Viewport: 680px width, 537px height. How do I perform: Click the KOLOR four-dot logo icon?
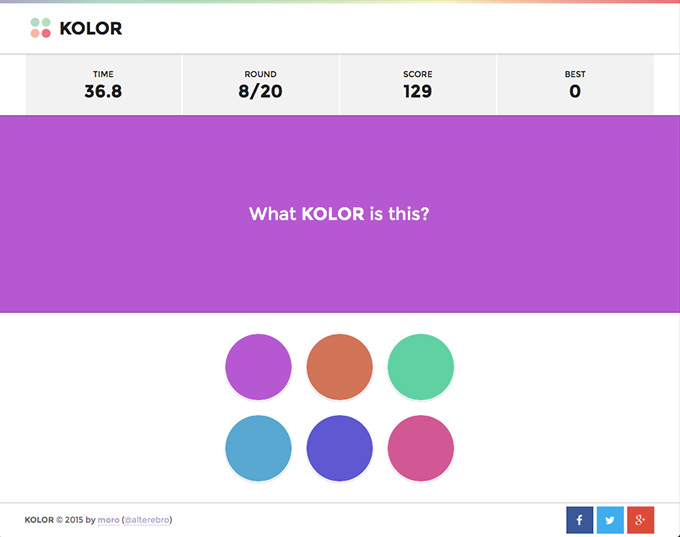(x=40, y=28)
